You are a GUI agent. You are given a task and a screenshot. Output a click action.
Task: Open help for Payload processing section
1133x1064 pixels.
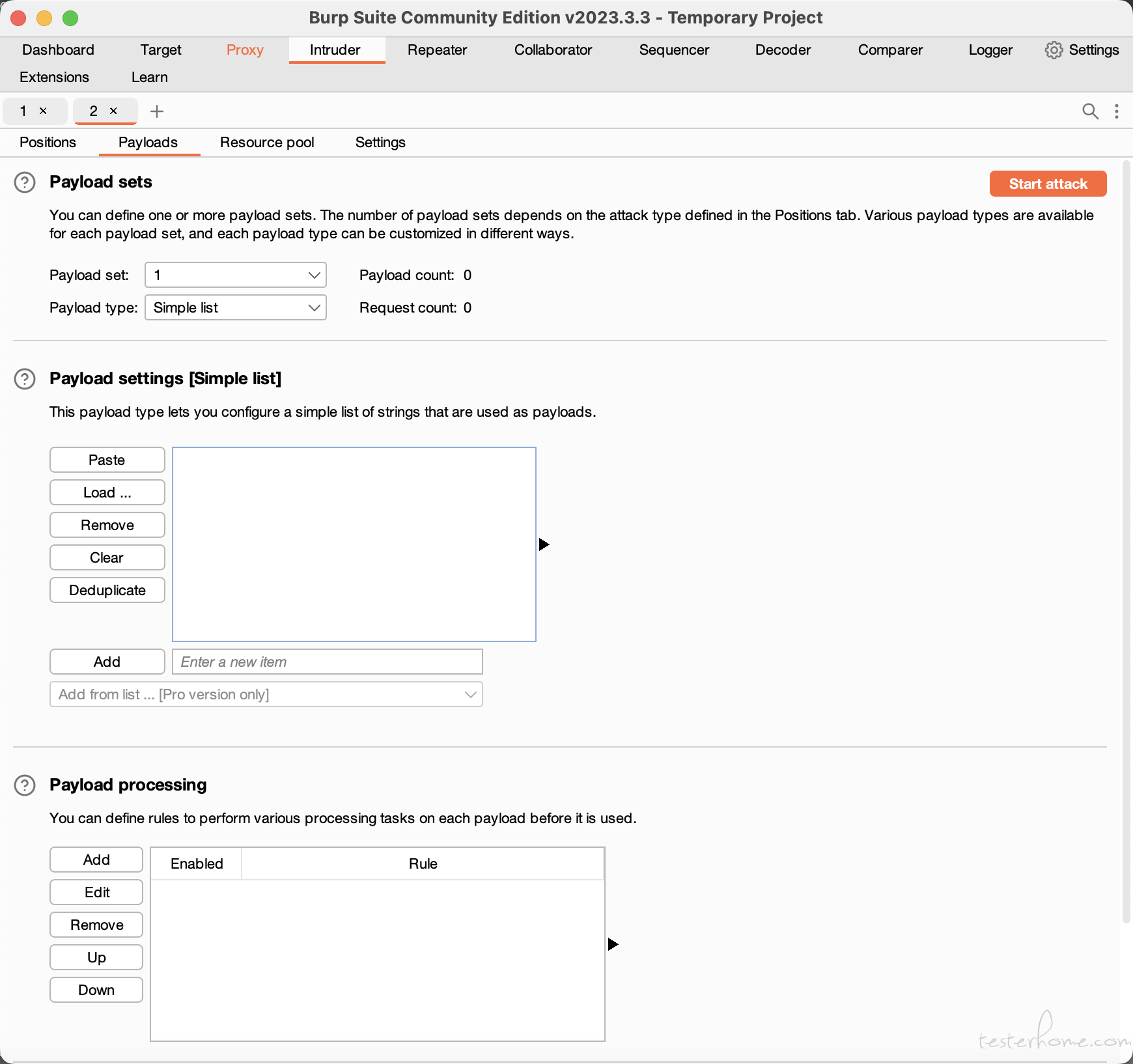pos(25,785)
